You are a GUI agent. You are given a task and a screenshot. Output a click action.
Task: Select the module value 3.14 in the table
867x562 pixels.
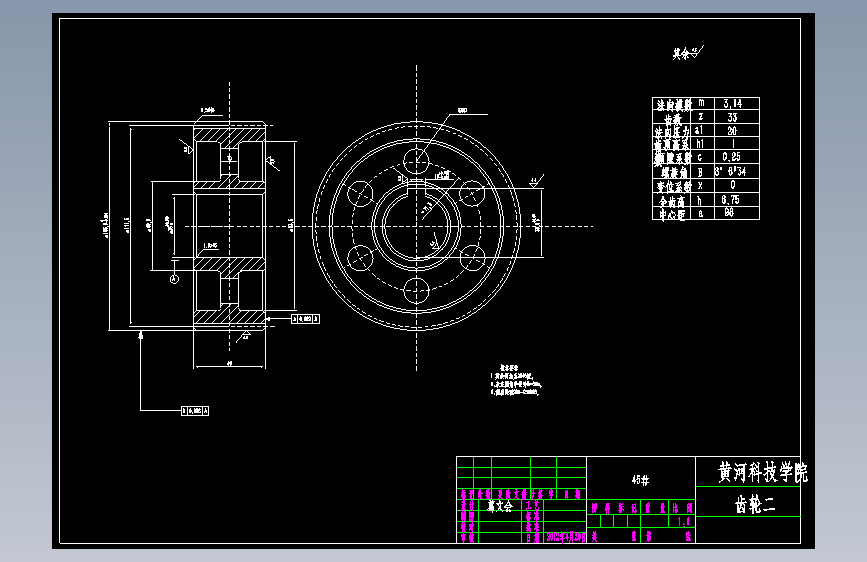[732, 103]
